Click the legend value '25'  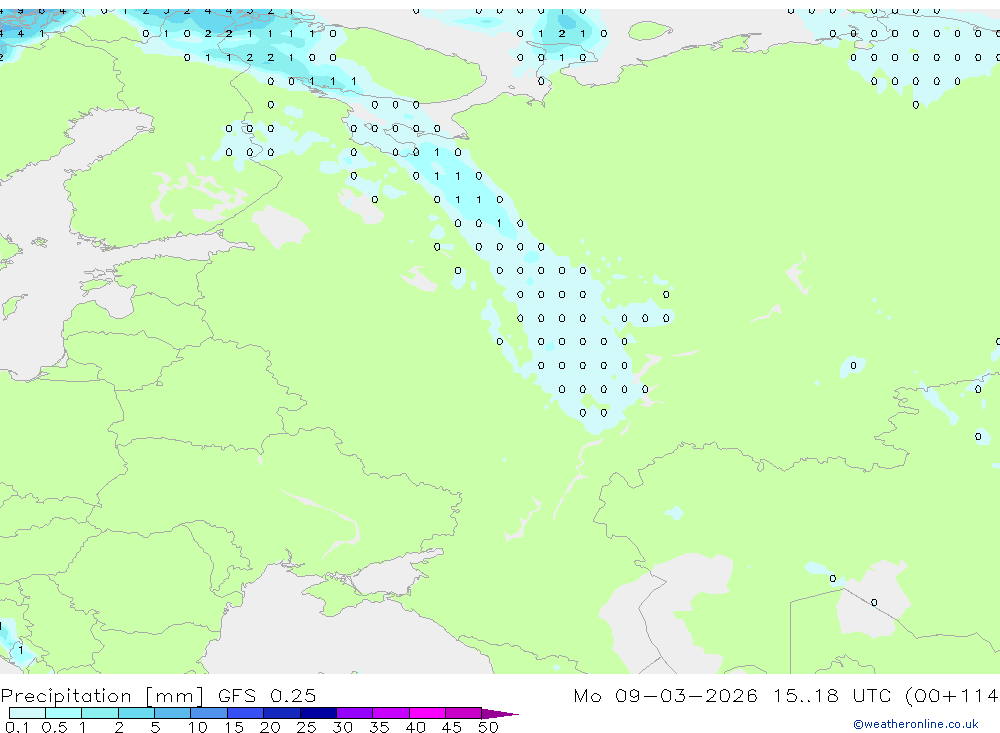click(x=307, y=727)
